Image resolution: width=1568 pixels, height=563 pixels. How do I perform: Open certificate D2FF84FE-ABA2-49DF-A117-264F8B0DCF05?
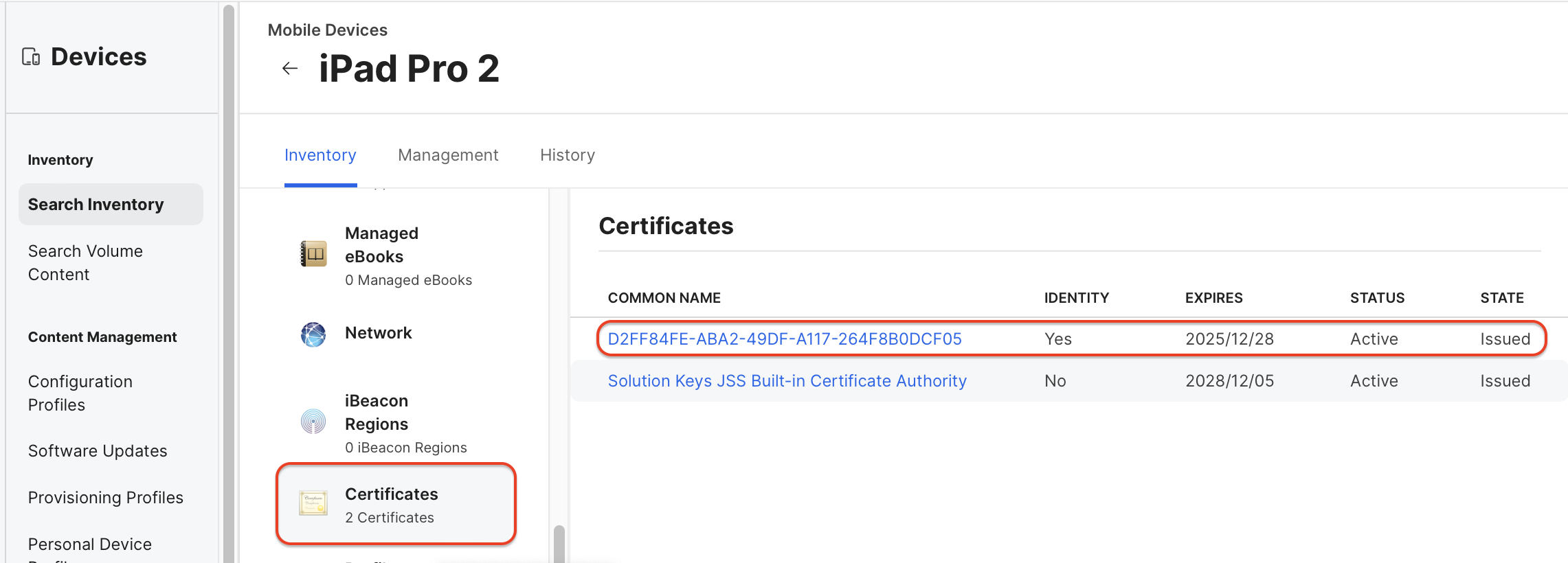point(785,339)
